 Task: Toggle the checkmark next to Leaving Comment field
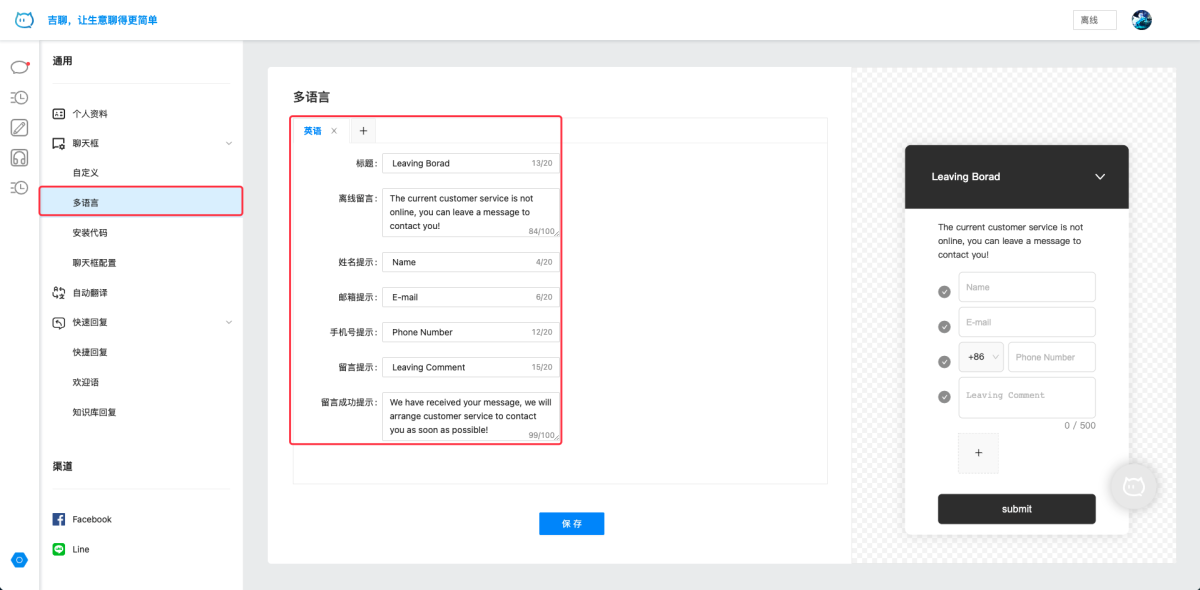tap(944, 397)
